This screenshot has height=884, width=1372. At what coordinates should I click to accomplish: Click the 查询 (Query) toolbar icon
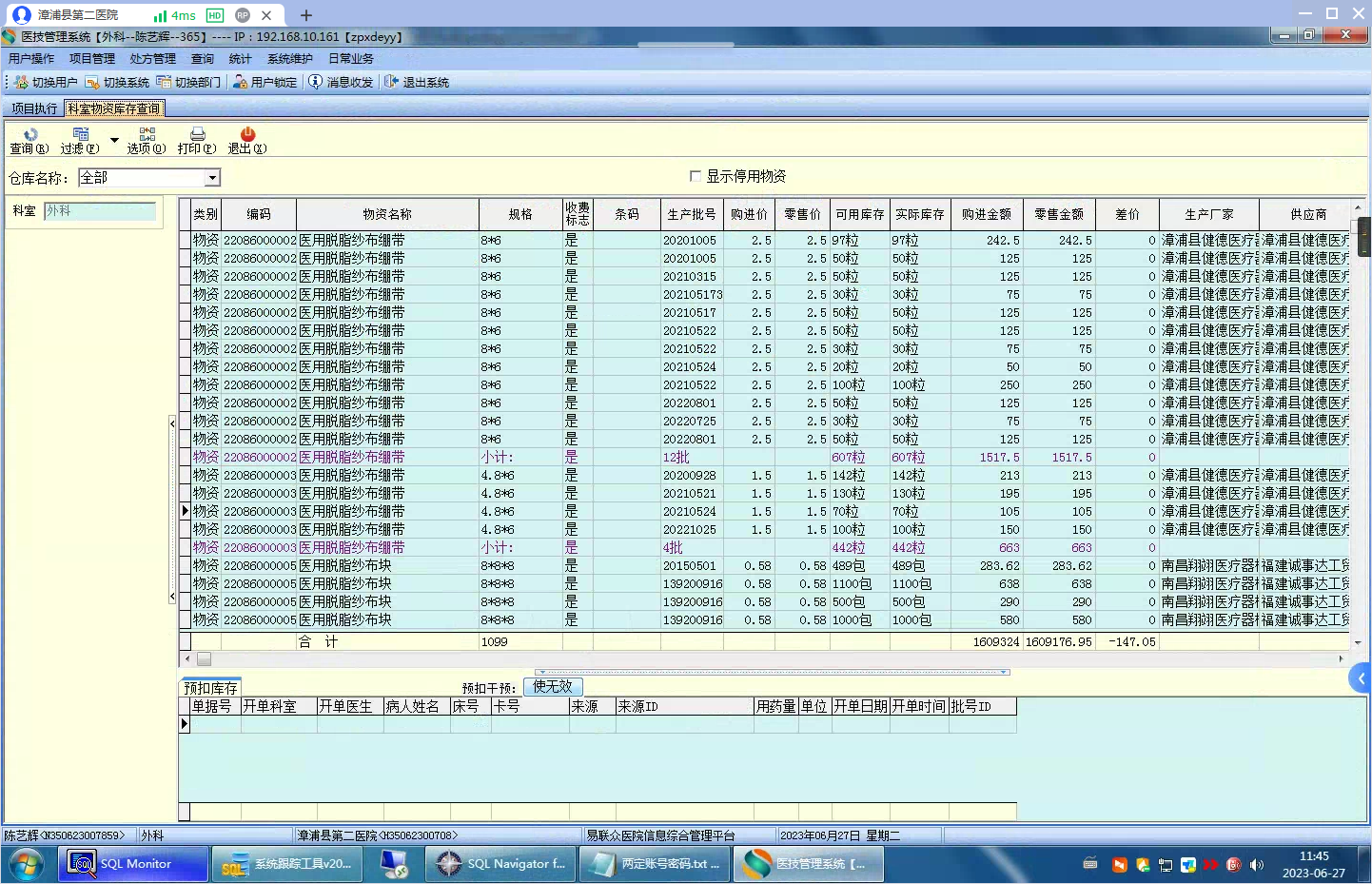click(x=29, y=140)
